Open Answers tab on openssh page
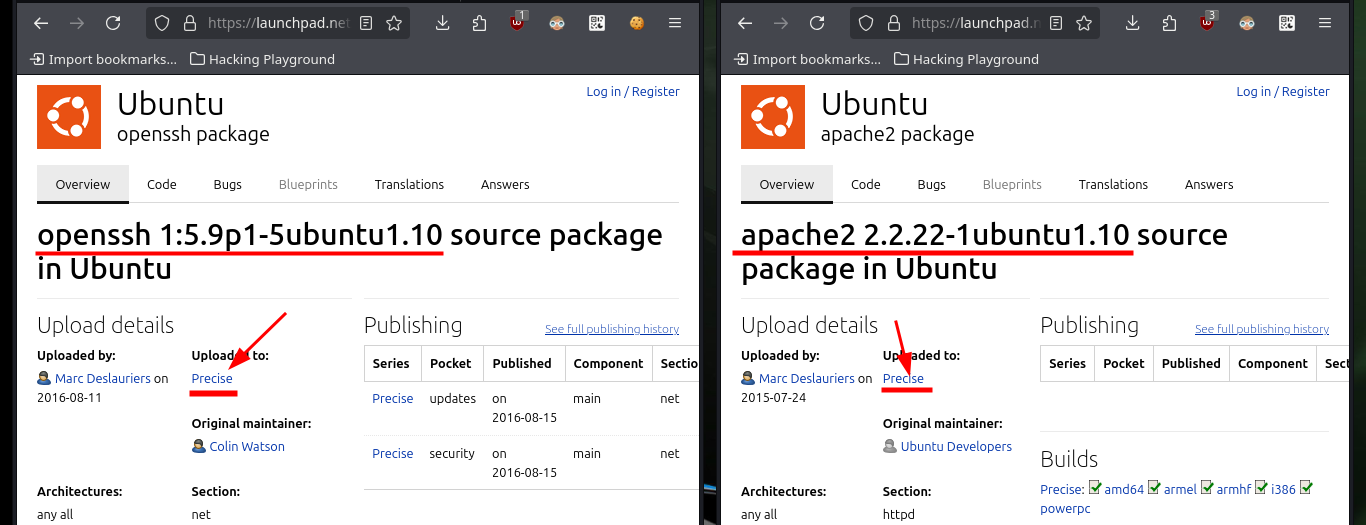The height and width of the screenshot is (525, 1366). tap(505, 184)
